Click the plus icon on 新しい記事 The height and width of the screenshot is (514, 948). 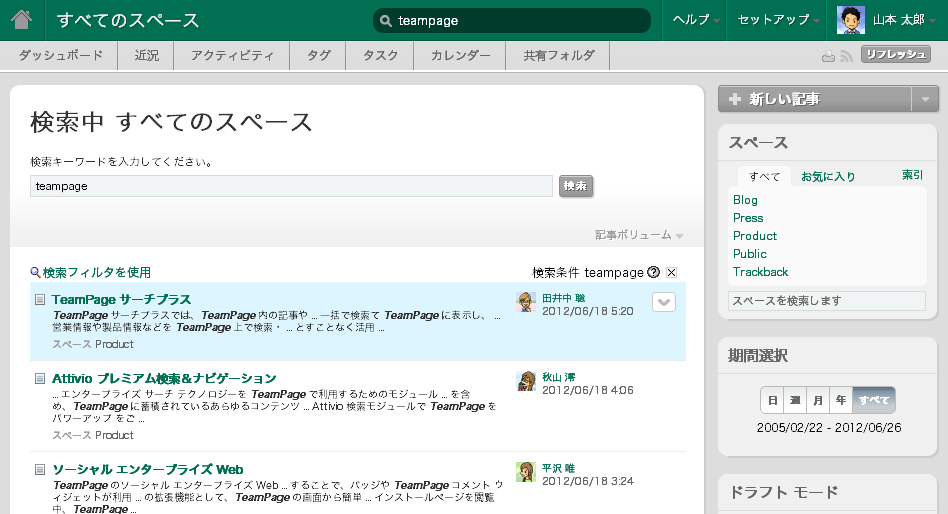[x=735, y=99]
